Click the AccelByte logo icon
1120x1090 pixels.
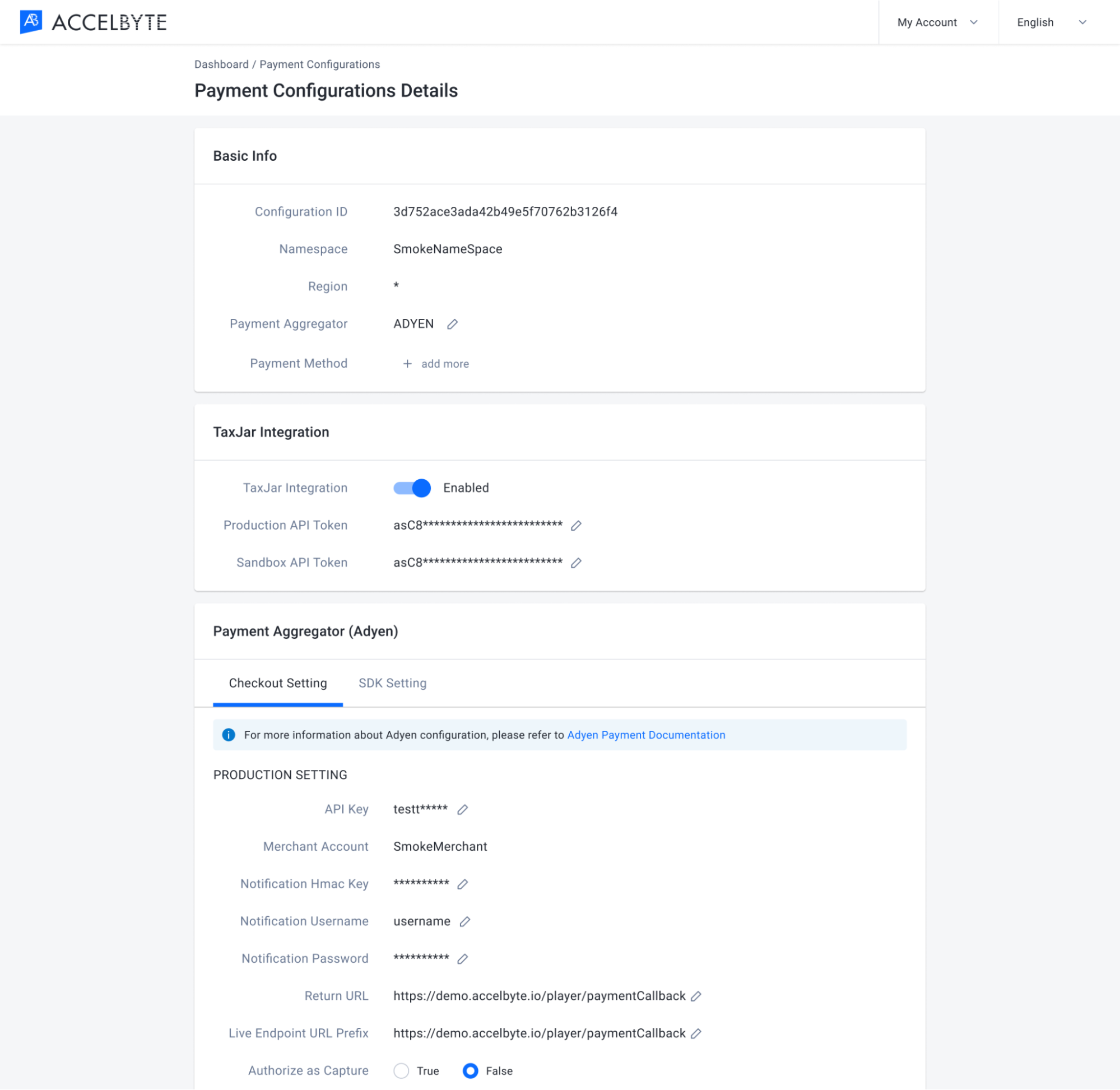[x=31, y=22]
